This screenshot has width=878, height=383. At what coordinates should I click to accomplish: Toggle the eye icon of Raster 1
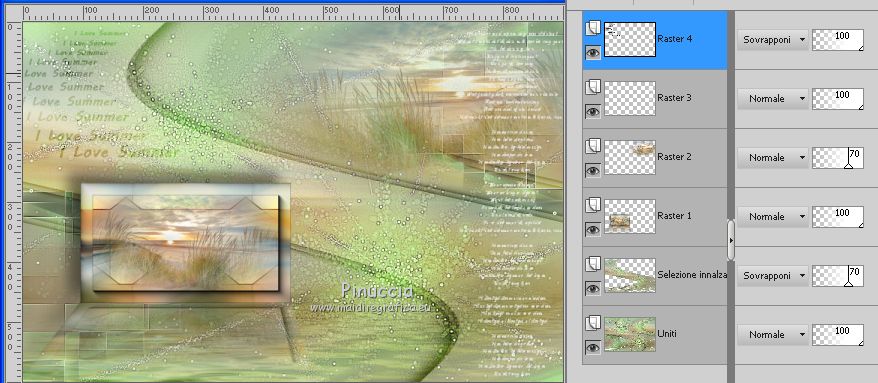[593, 229]
